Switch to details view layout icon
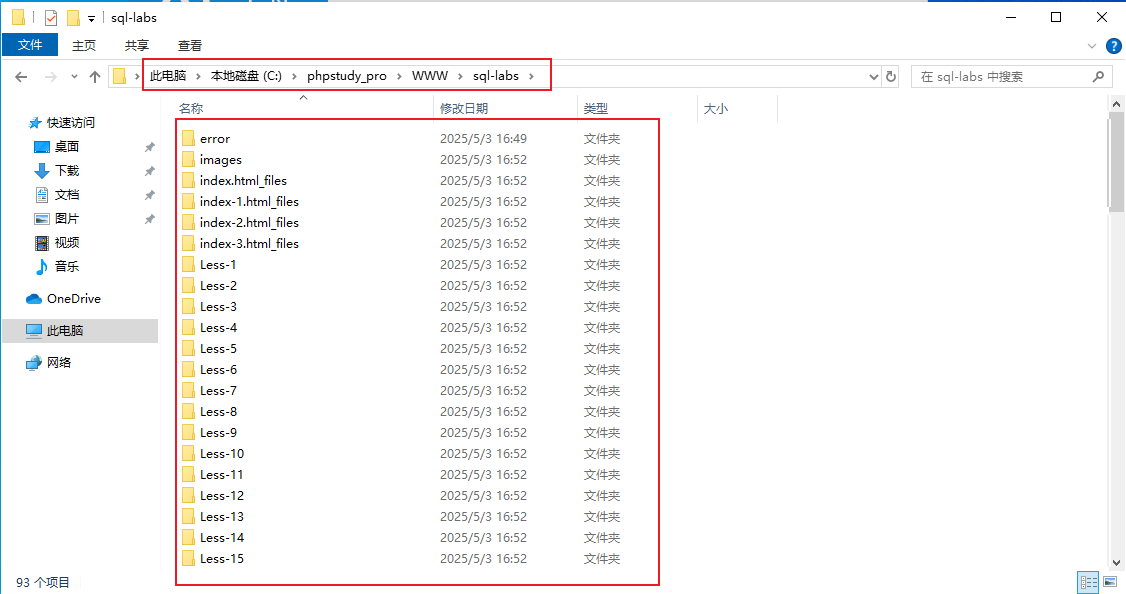Image resolution: width=1126 pixels, height=594 pixels. point(1089,582)
